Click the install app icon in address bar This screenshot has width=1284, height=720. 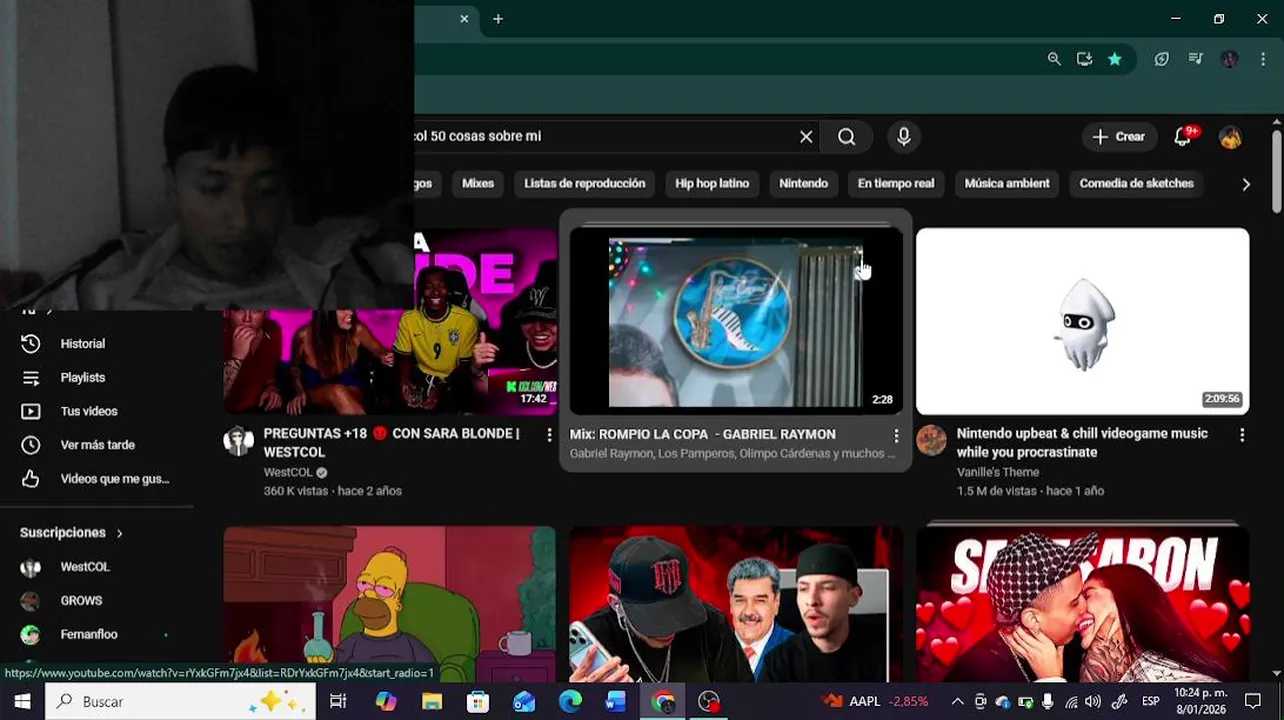[1084, 59]
